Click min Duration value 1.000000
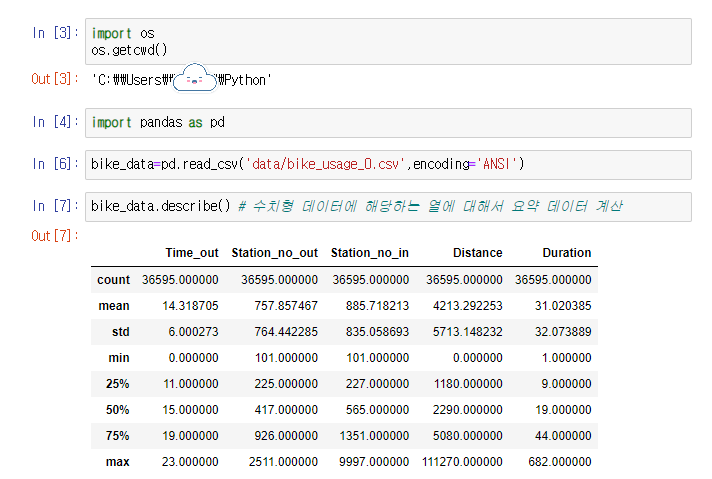712x479 pixels. (x=567, y=358)
